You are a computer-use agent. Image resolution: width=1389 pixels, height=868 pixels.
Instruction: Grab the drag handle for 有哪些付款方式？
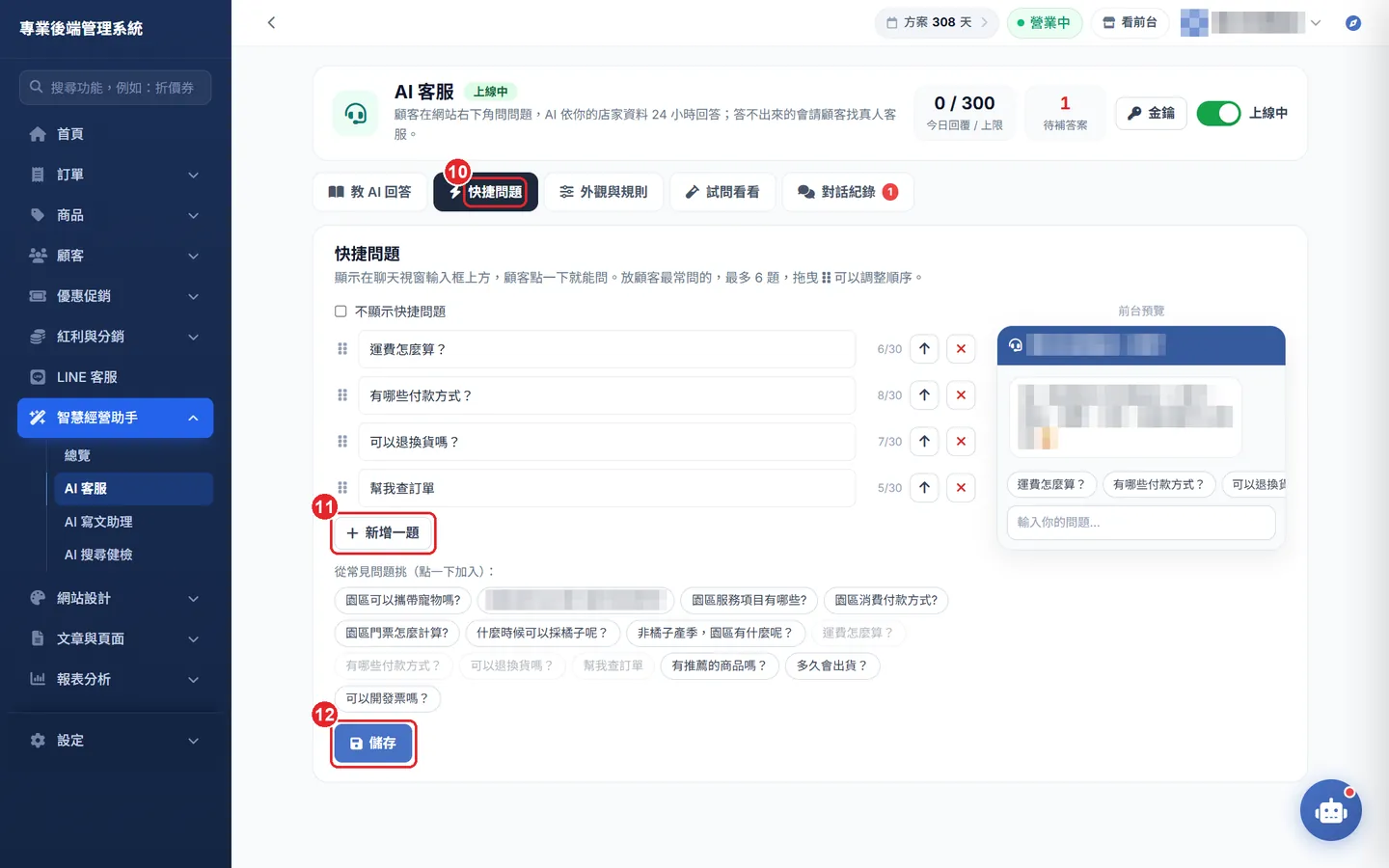[342, 395]
